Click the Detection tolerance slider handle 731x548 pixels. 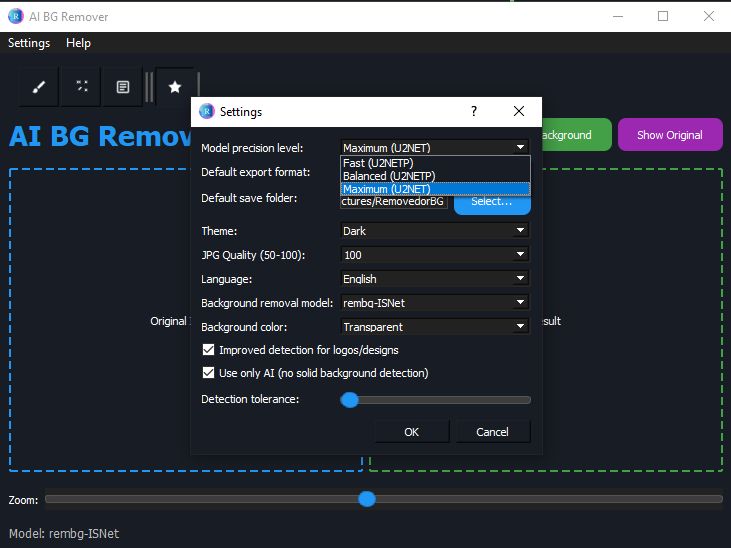pos(350,400)
